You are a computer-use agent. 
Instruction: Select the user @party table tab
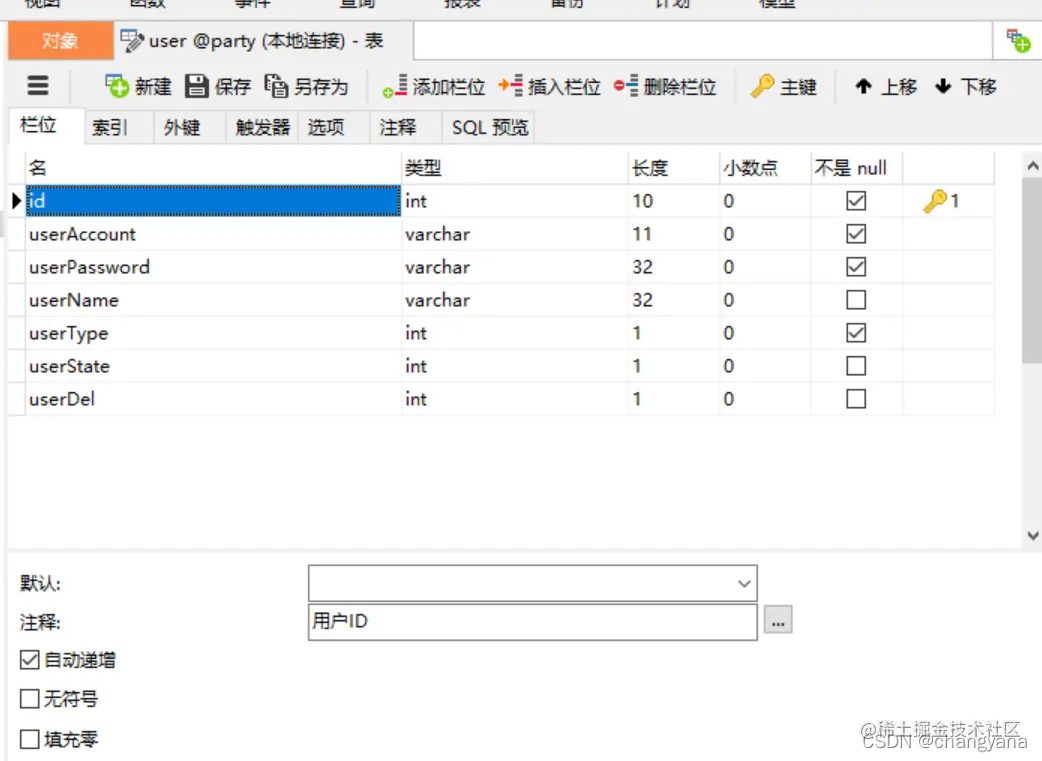pyautogui.click(x=263, y=41)
